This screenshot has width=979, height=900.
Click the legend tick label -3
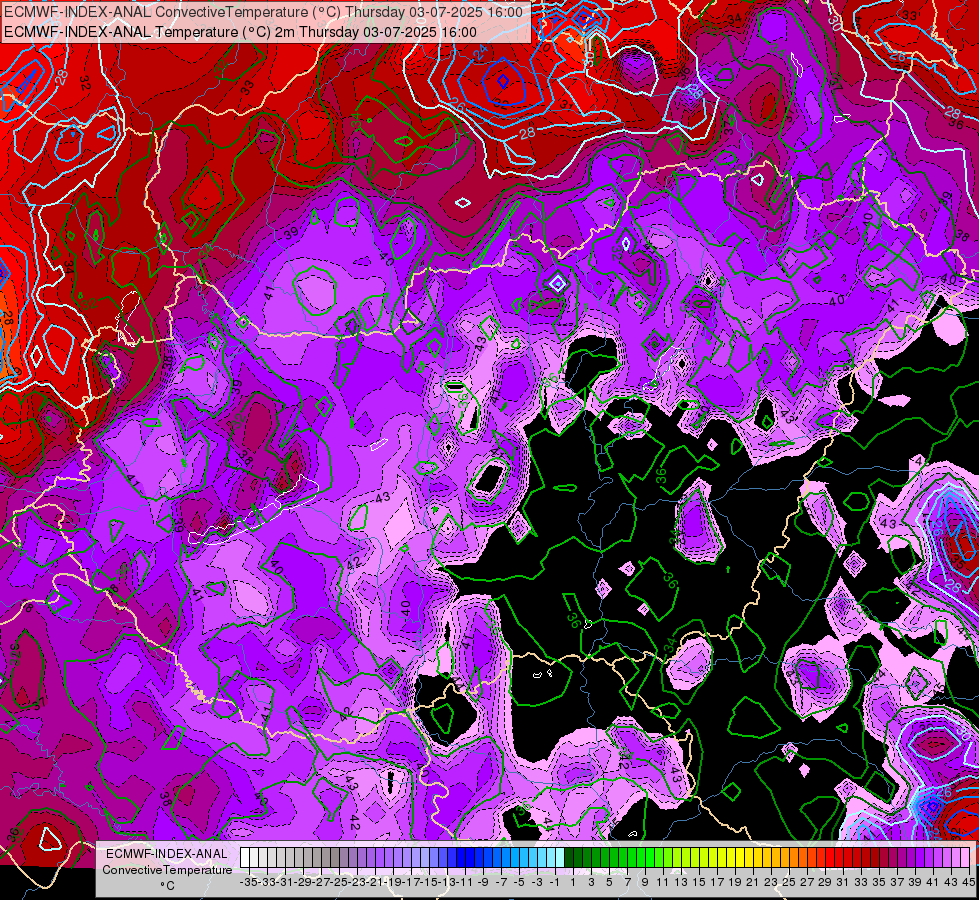tap(537, 882)
